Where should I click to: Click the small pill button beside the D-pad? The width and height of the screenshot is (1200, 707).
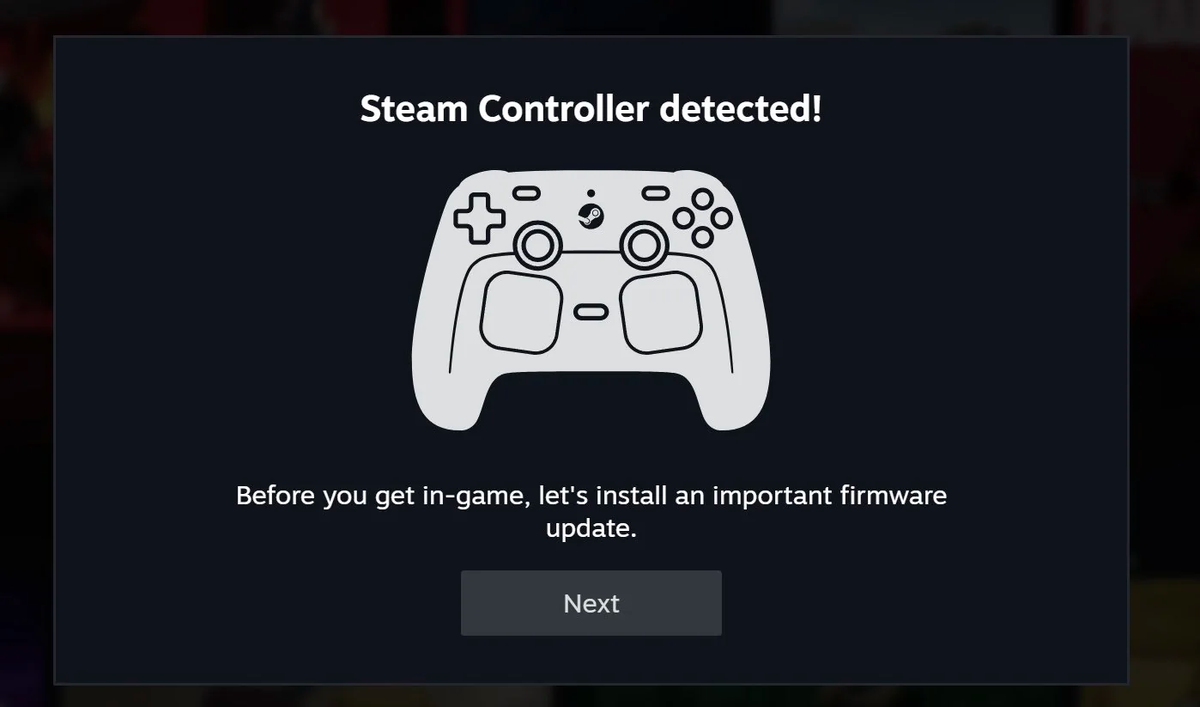tap(526, 193)
